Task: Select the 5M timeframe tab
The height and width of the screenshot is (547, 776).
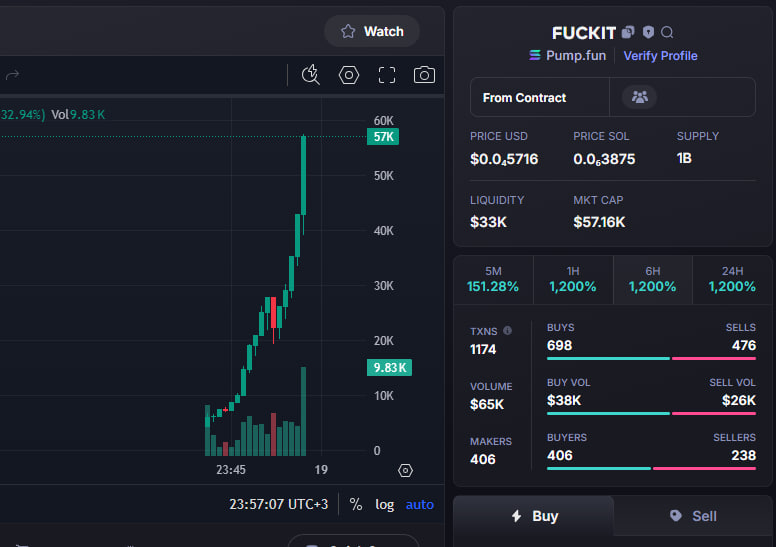Action: (493, 280)
